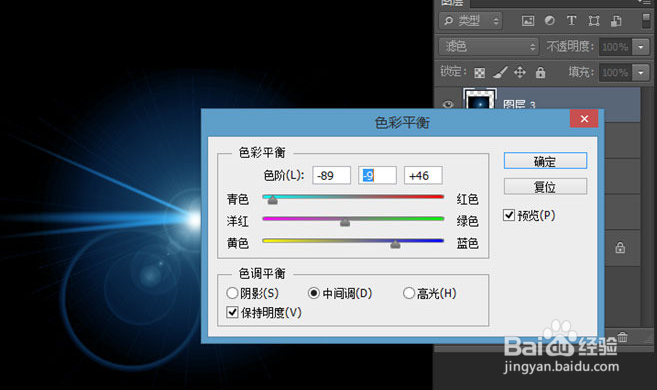657x390 pixels.
Task: Open the blend mode 滤色 dropdown
Action: coord(489,46)
